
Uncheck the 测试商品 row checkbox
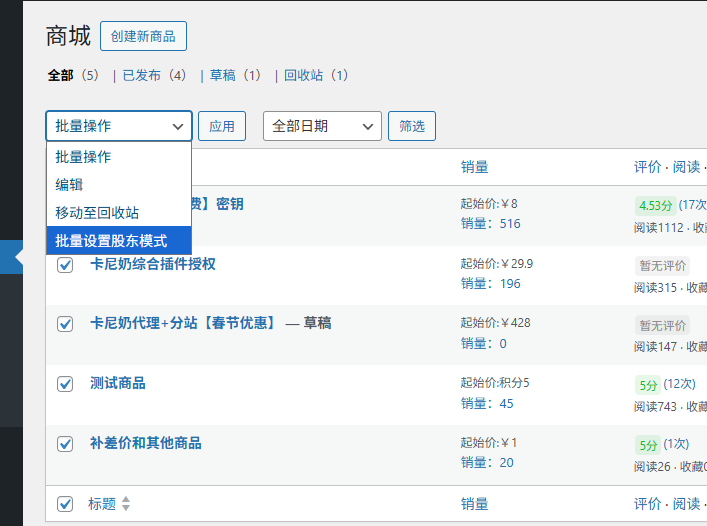(65, 384)
